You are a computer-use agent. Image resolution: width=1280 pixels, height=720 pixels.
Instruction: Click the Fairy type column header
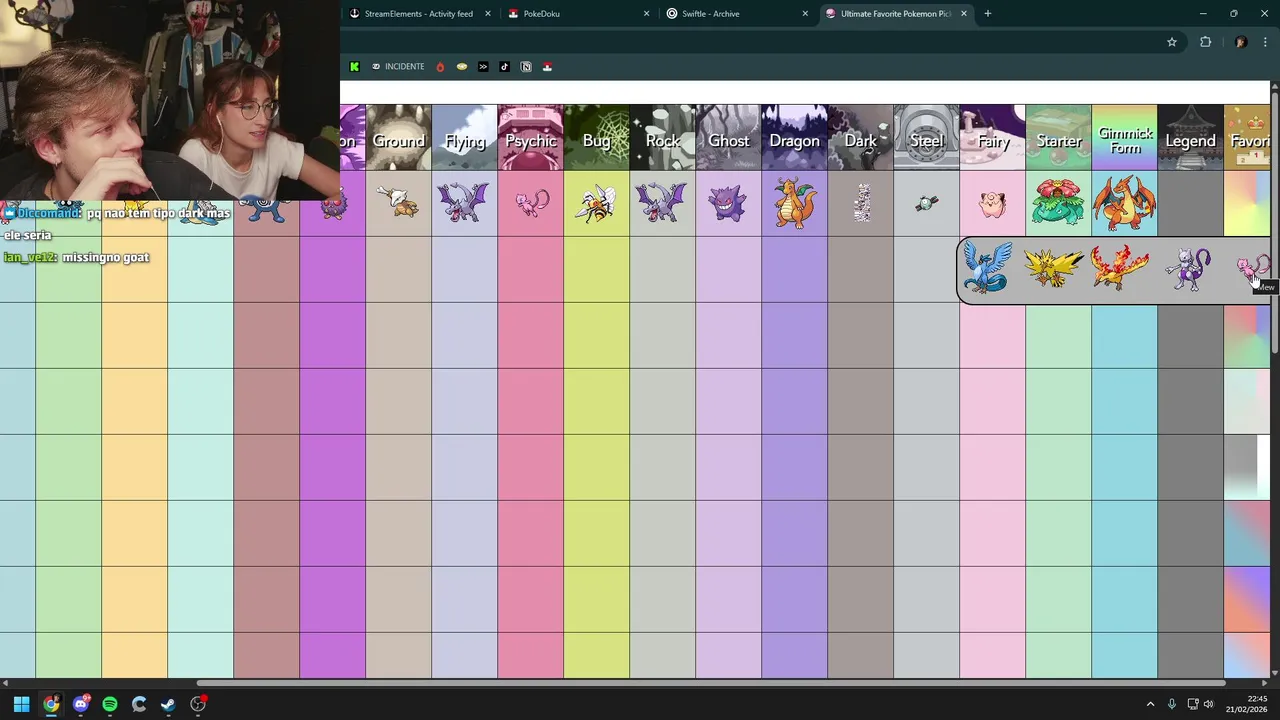(x=993, y=137)
